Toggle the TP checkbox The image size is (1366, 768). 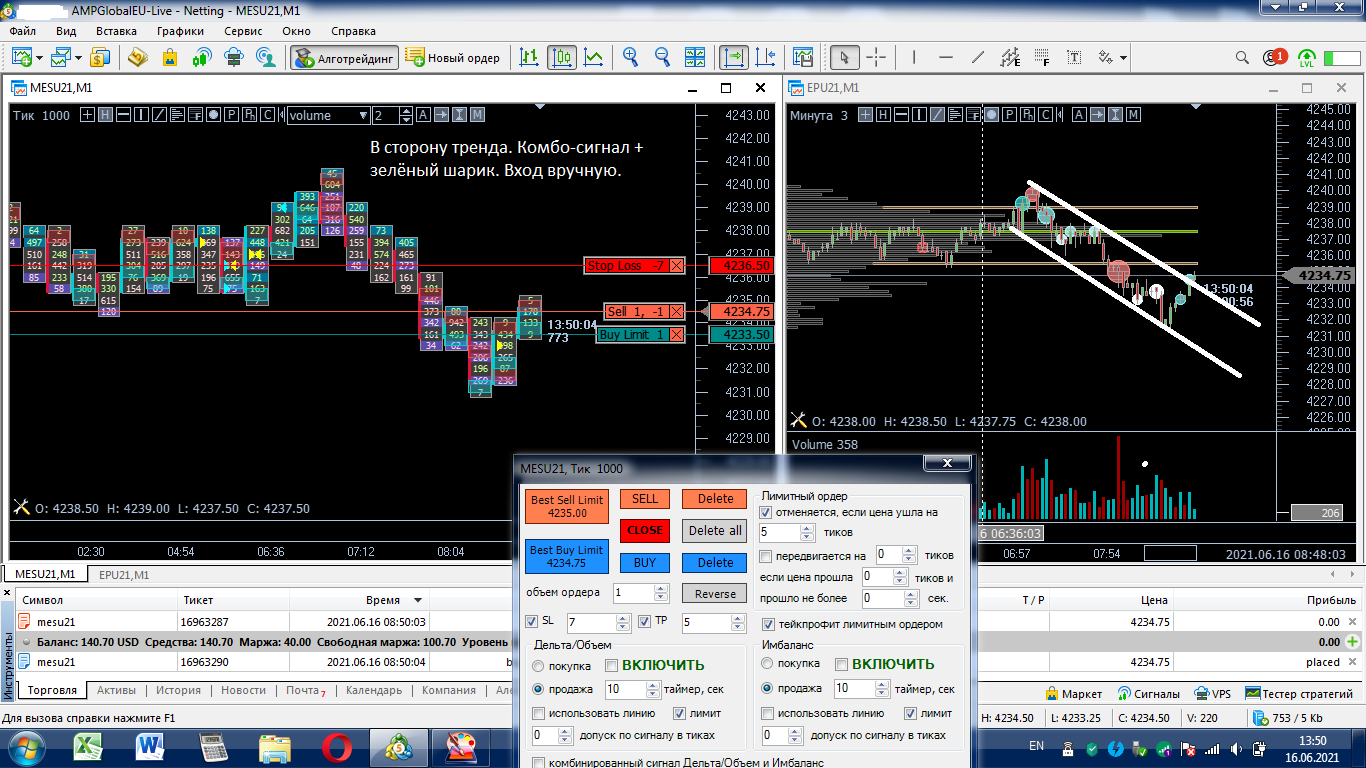[x=645, y=622]
